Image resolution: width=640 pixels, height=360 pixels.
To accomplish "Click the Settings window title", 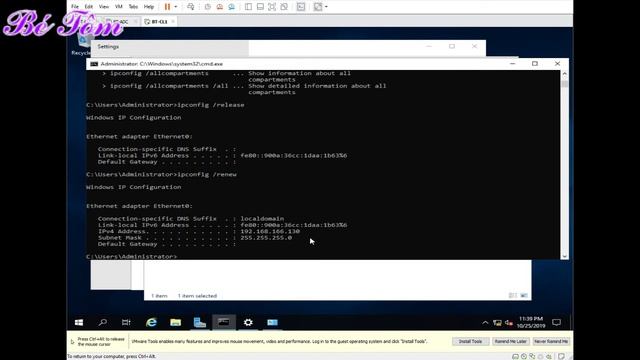I will [108, 47].
